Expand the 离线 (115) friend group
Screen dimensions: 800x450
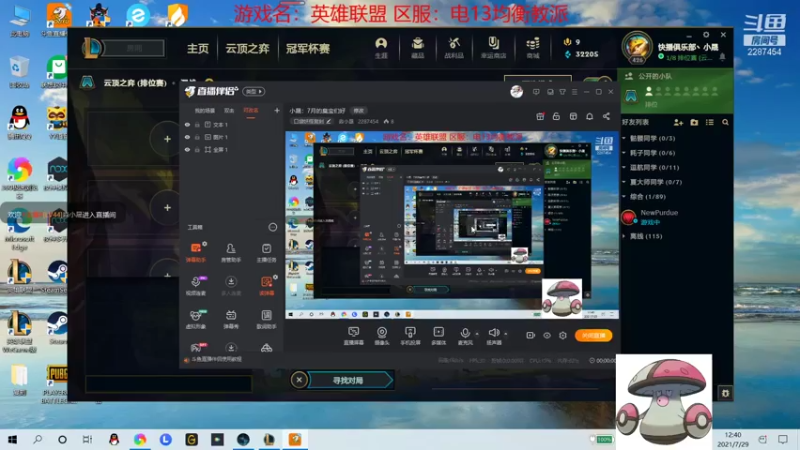tap(624, 236)
